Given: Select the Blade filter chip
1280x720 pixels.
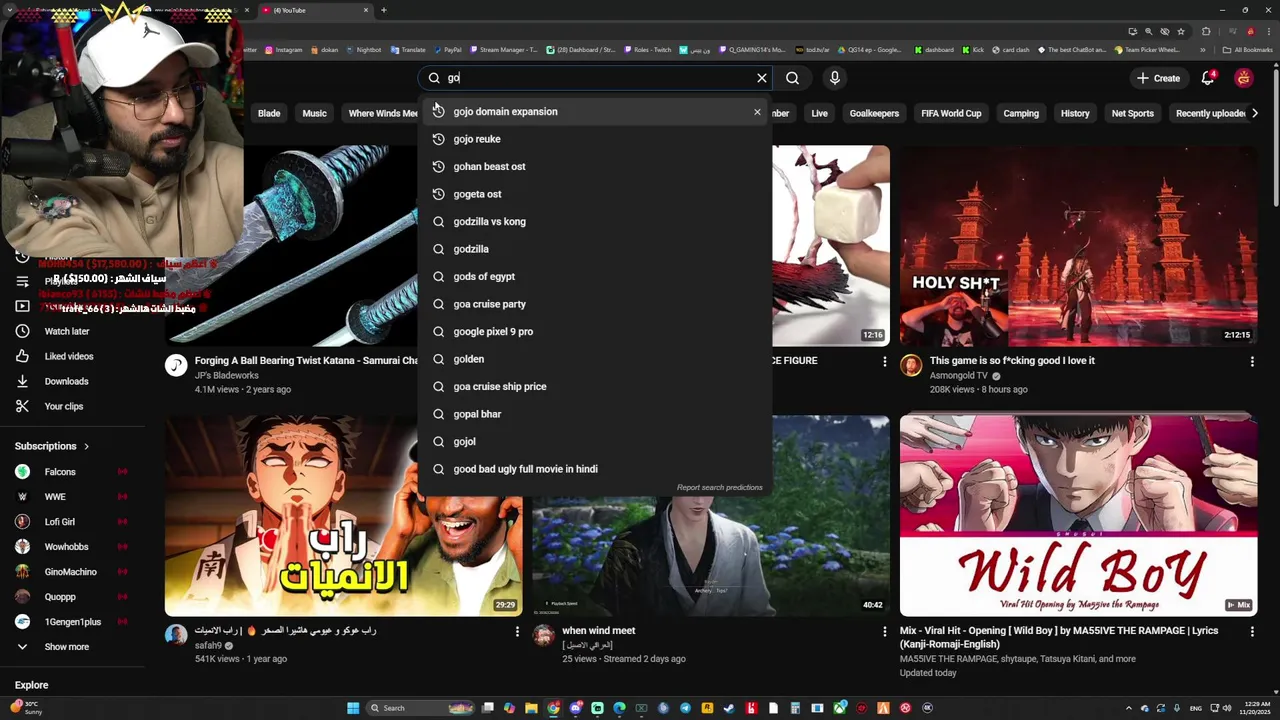Looking at the screenshot, I should 269,113.
